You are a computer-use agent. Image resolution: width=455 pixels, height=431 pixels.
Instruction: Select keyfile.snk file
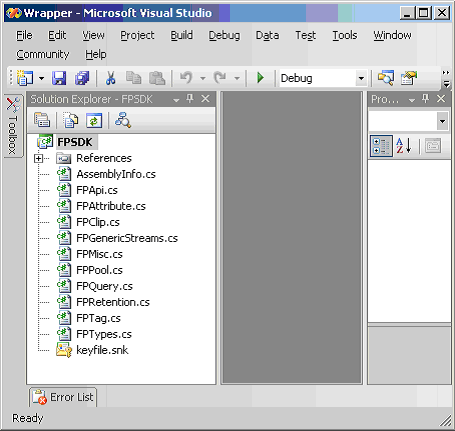[102, 350]
